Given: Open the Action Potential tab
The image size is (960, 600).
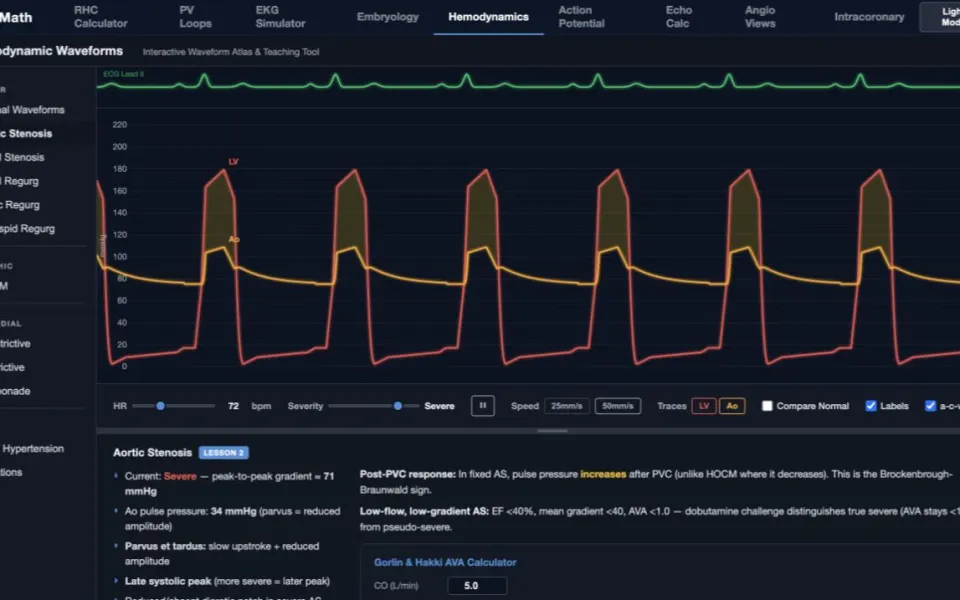Looking at the screenshot, I should (582, 17).
